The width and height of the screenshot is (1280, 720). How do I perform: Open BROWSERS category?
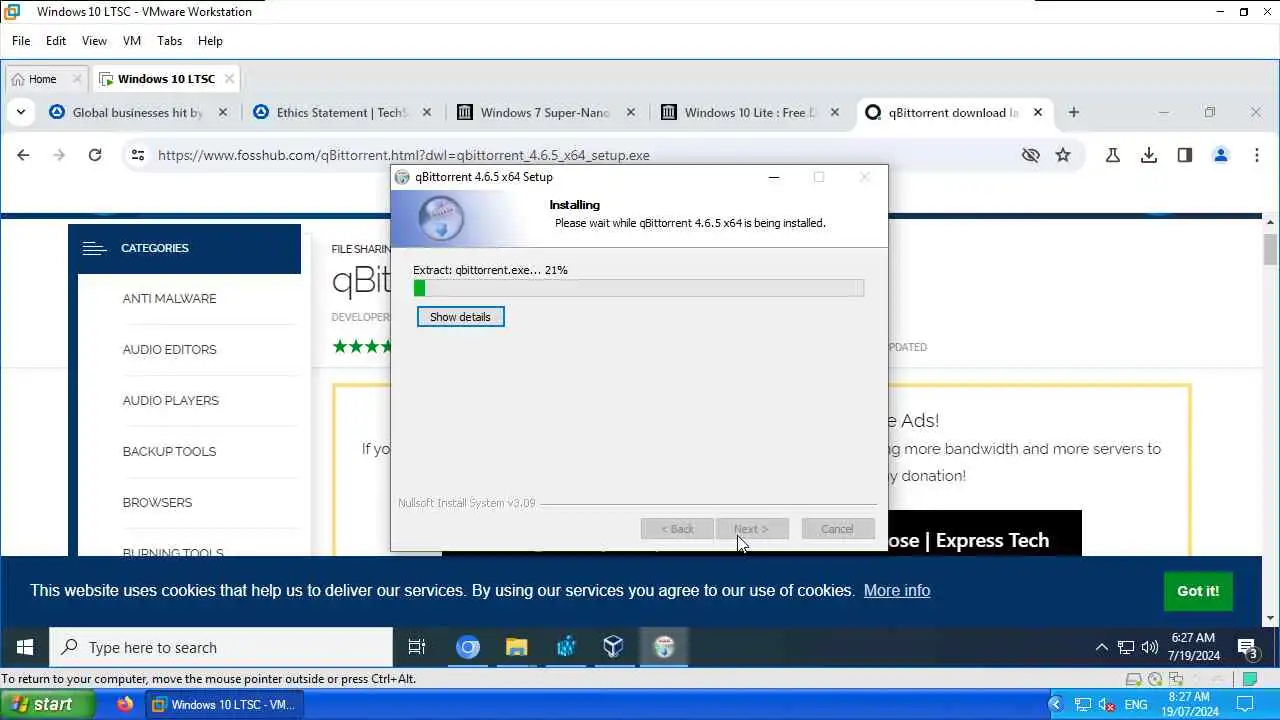157,503
